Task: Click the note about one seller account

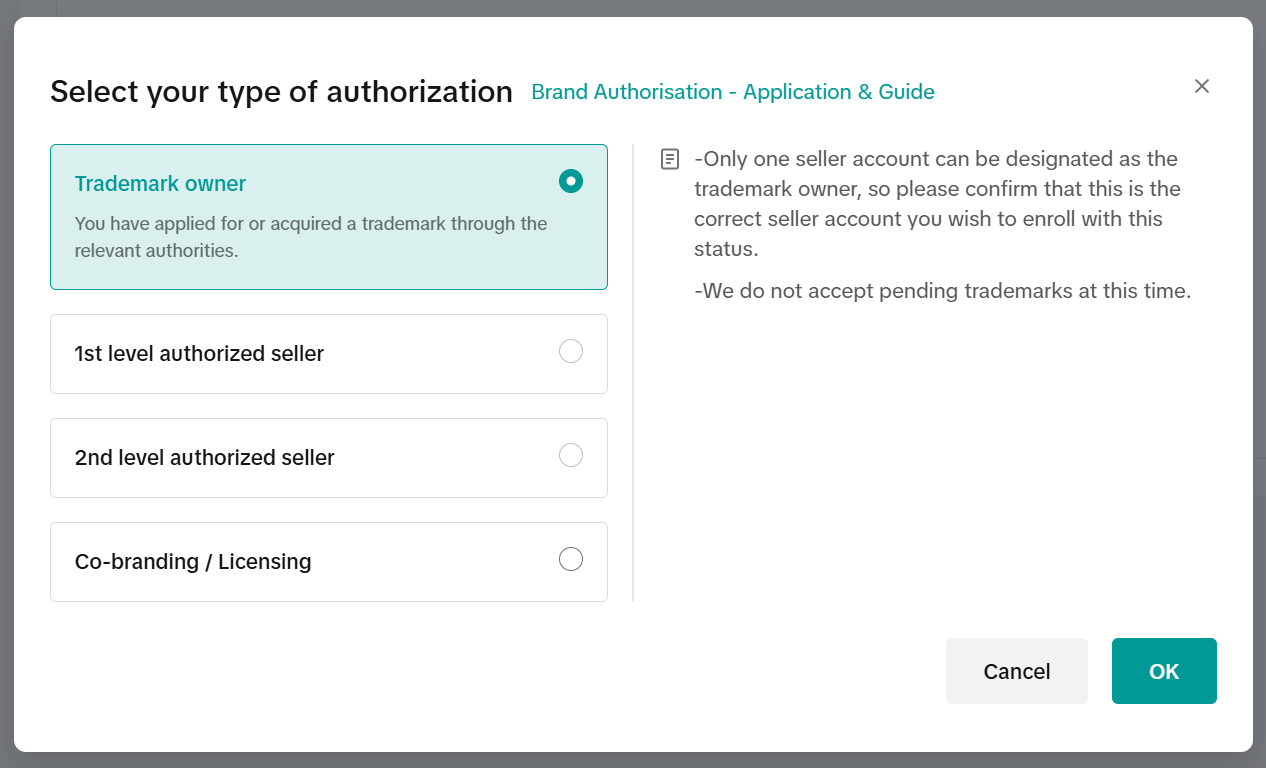Action: coord(936,204)
